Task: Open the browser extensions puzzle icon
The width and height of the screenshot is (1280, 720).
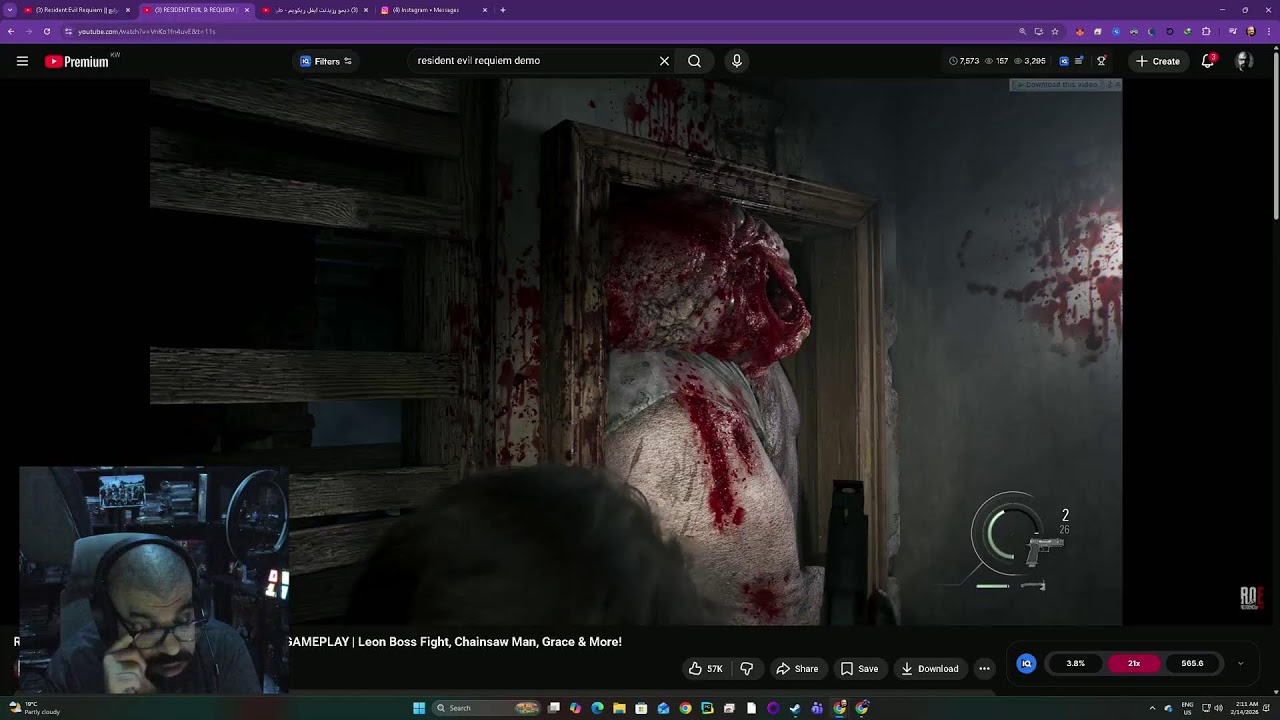Action: click(x=1206, y=31)
